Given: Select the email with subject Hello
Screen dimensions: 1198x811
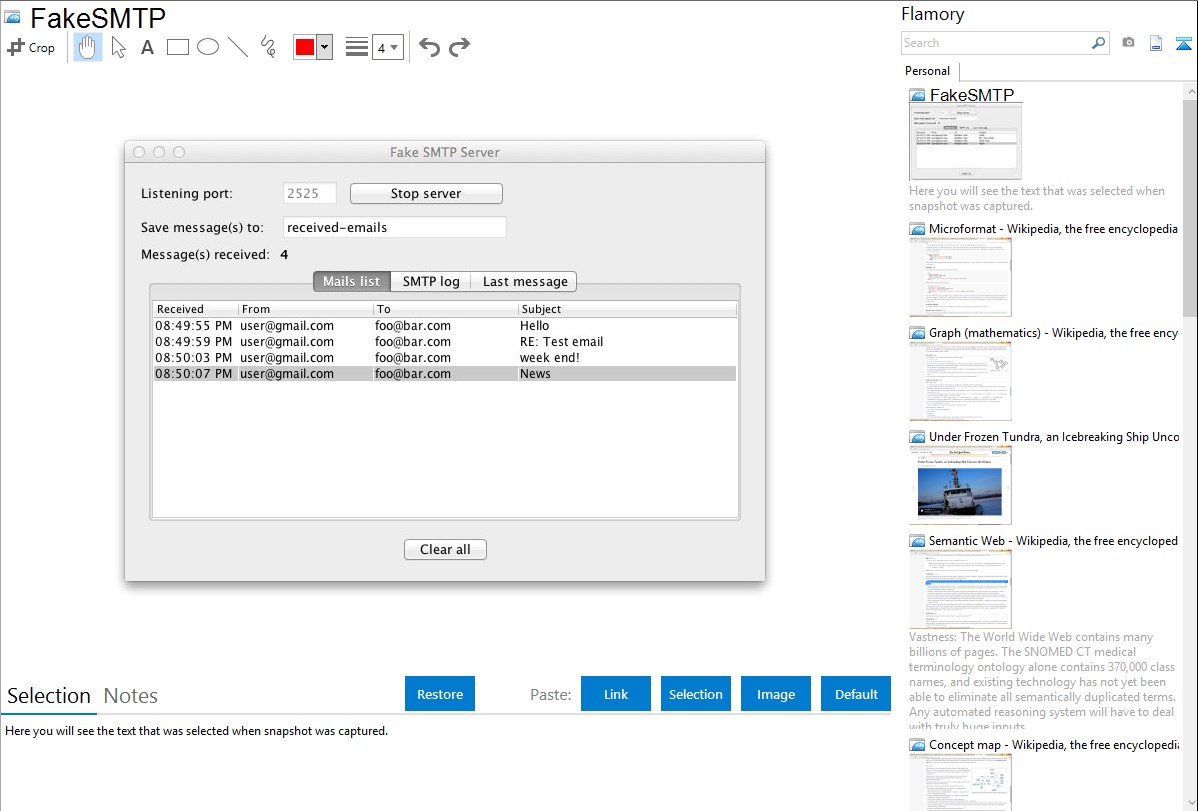Looking at the screenshot, I should 445,326.
